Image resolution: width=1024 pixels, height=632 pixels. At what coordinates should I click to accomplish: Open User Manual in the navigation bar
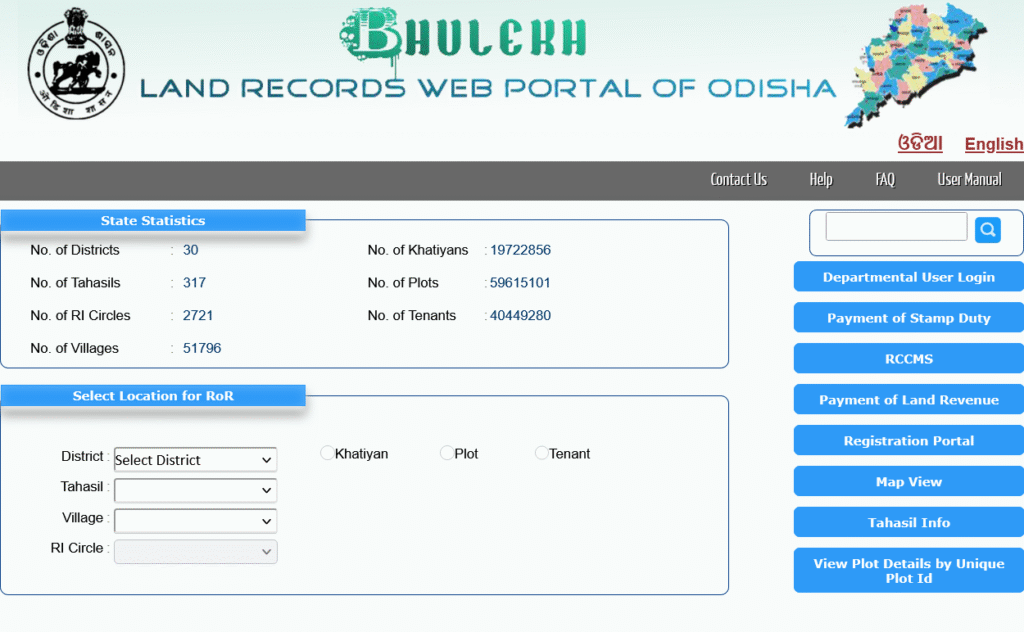[969, 180]
